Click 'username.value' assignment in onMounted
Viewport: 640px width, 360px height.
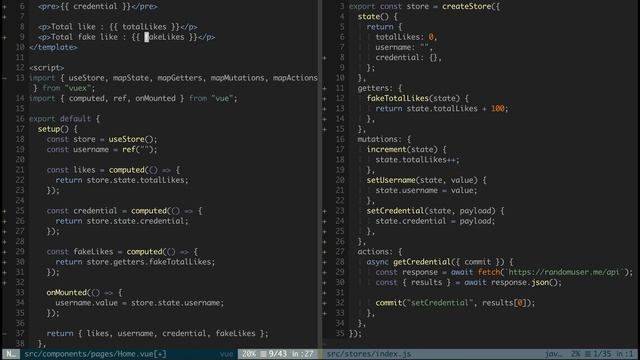coord(87,302)
